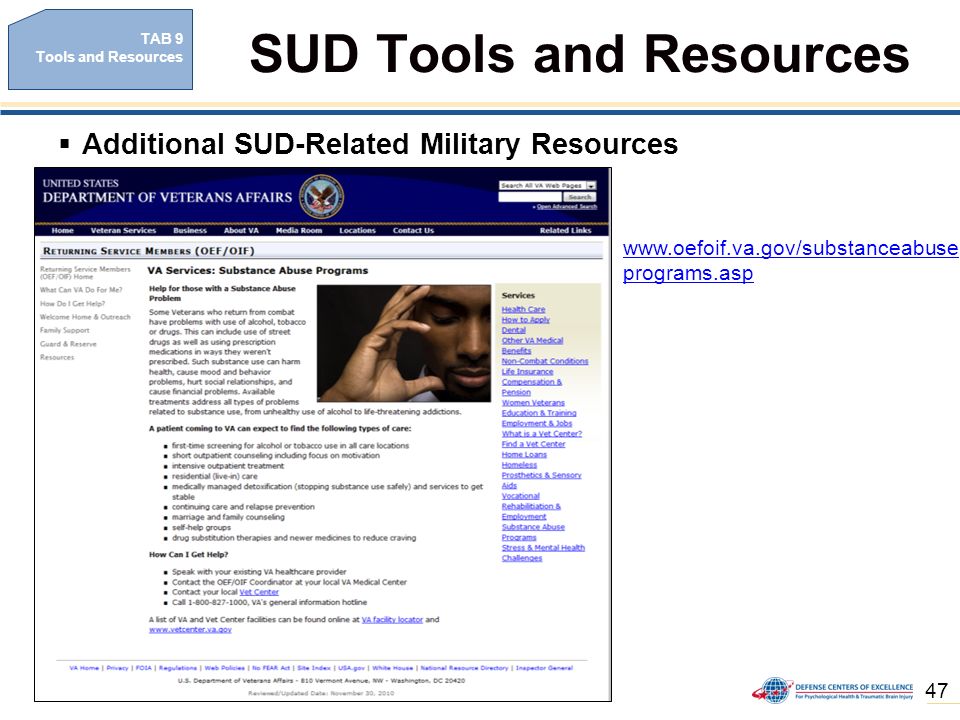960x720 pixels.
Task: Select Welcome Home & Outreach sidebar link
Action: click(85, 317)
